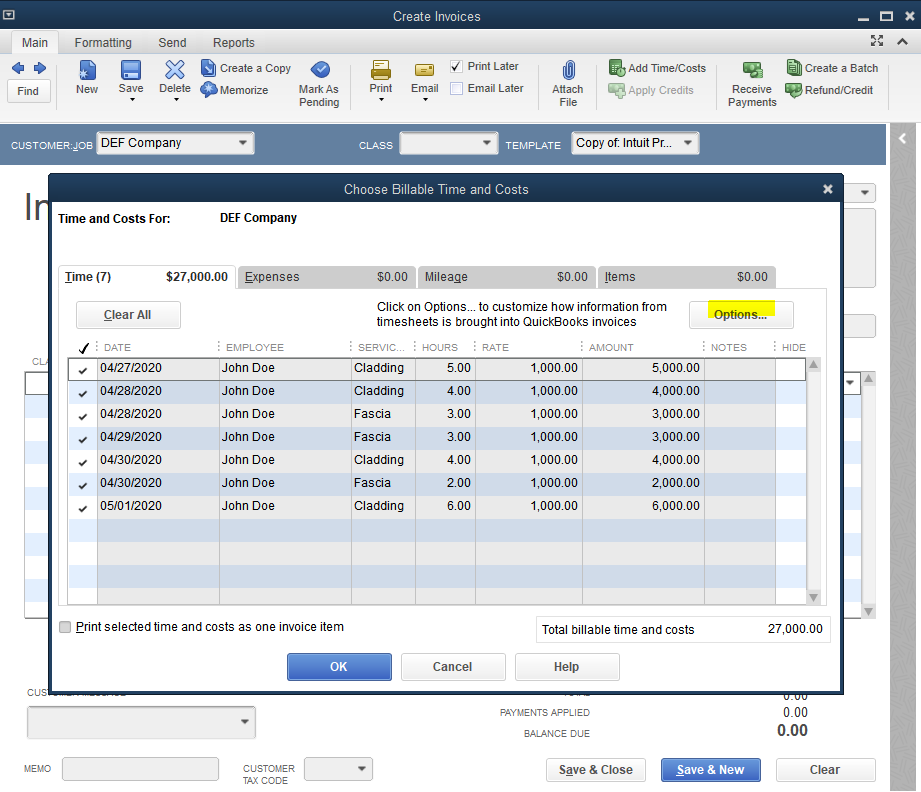Select the Time (7) tab

[147, 277]
